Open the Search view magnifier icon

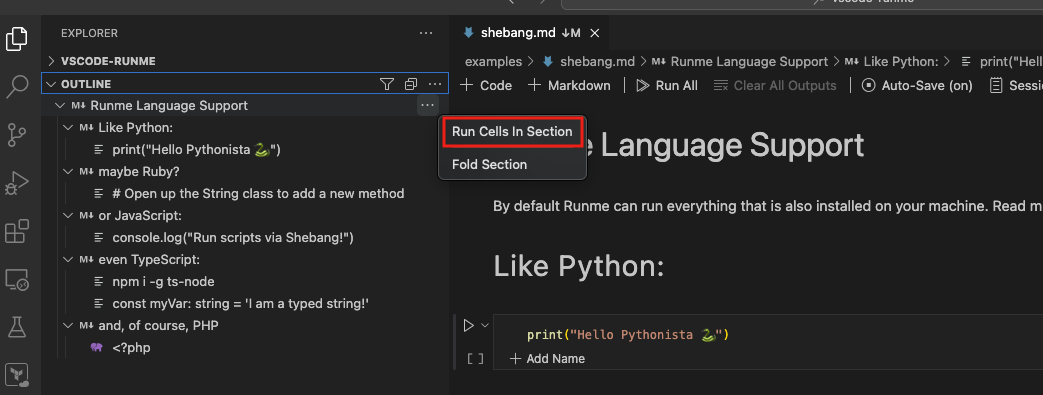pyautogui.click(x=17, y=86)
